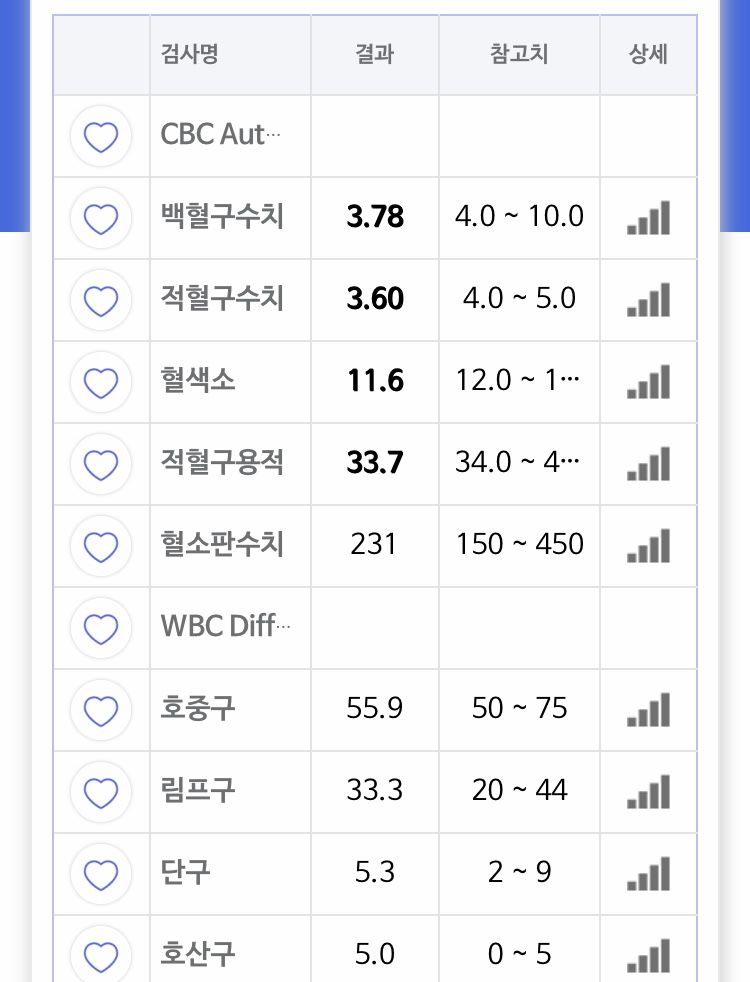Viewport: 750px width, 982px height.
Task: Toggle heart for WBC Diff… group
Action: 101,628
